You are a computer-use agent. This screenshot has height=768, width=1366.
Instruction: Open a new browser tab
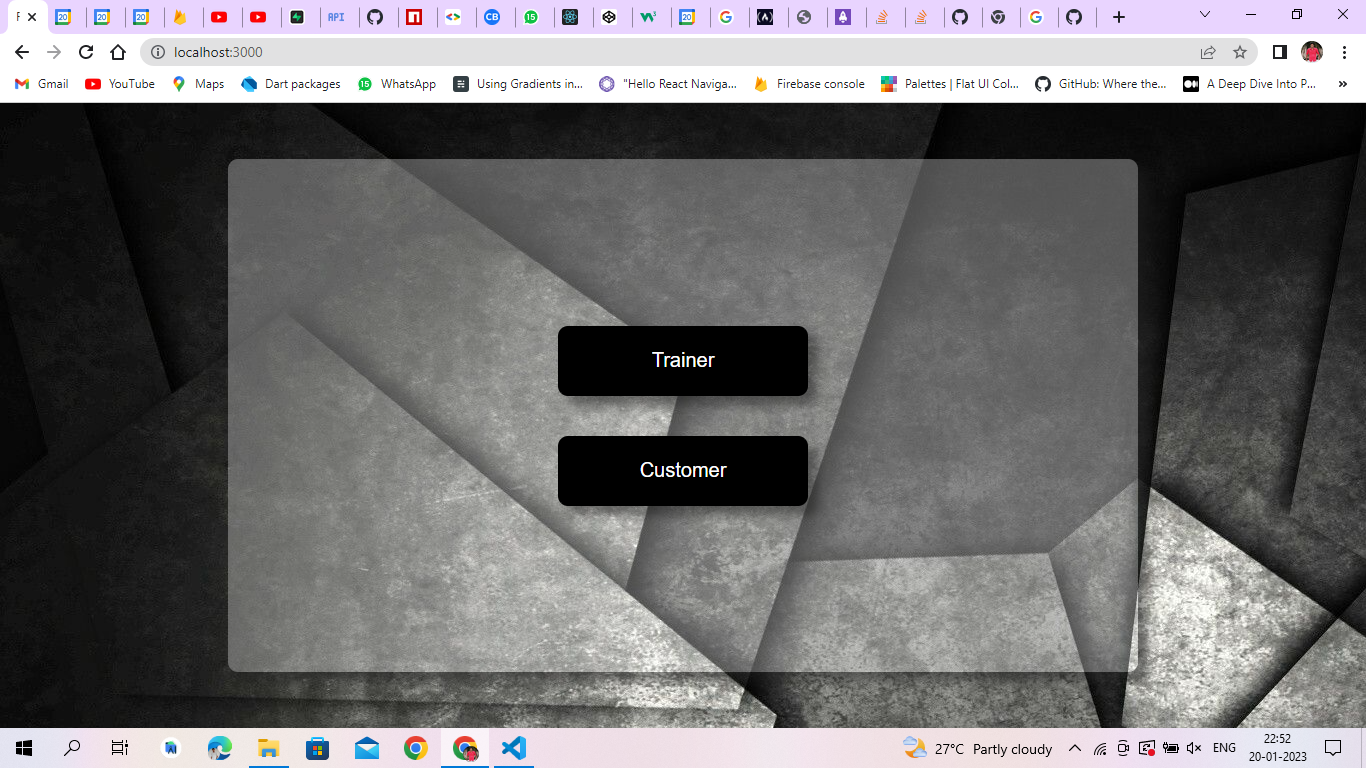coord(1119,17)
